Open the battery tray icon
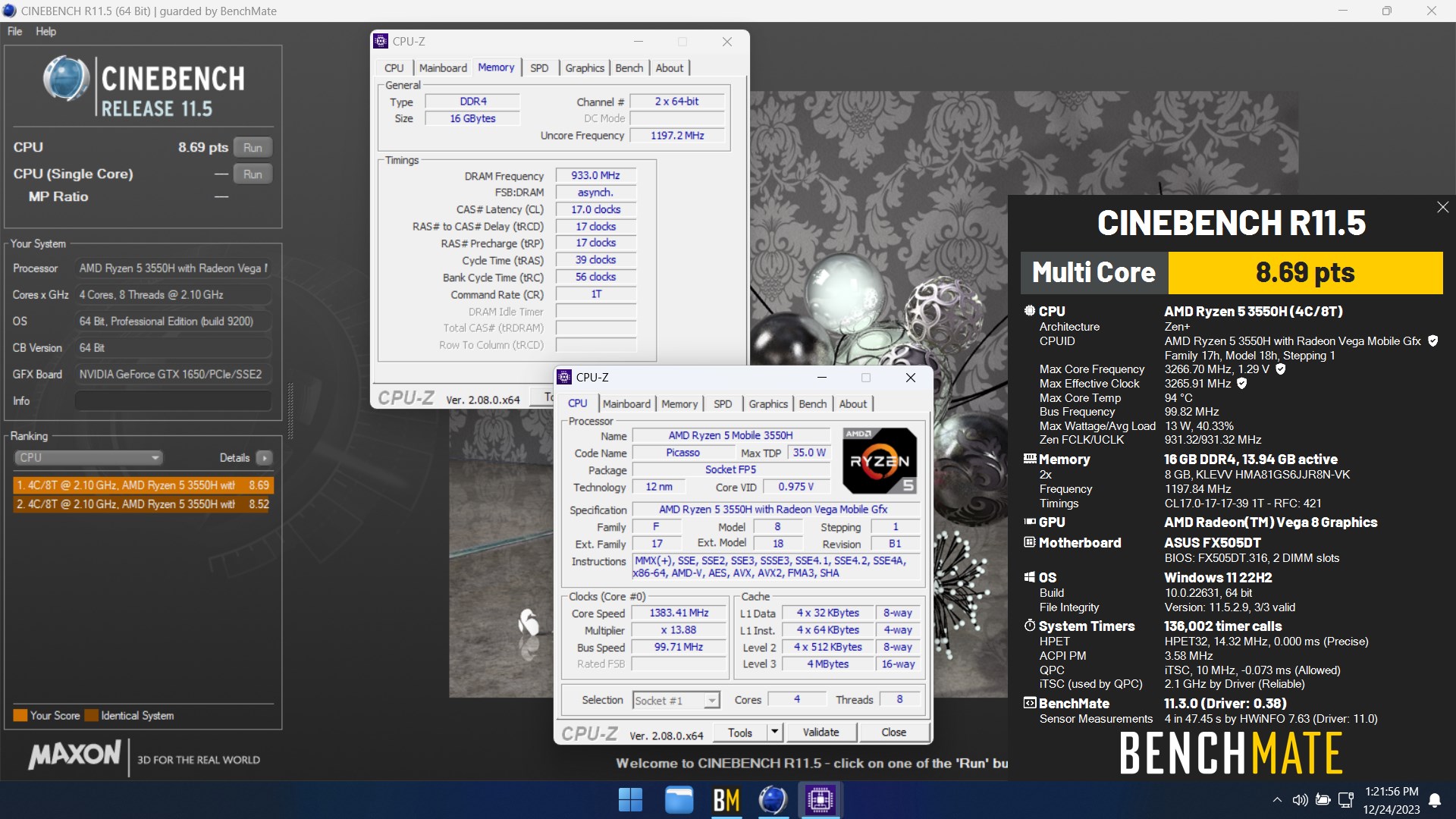The width and height of the screenshot is (1456, 819). coord(1323,800)
